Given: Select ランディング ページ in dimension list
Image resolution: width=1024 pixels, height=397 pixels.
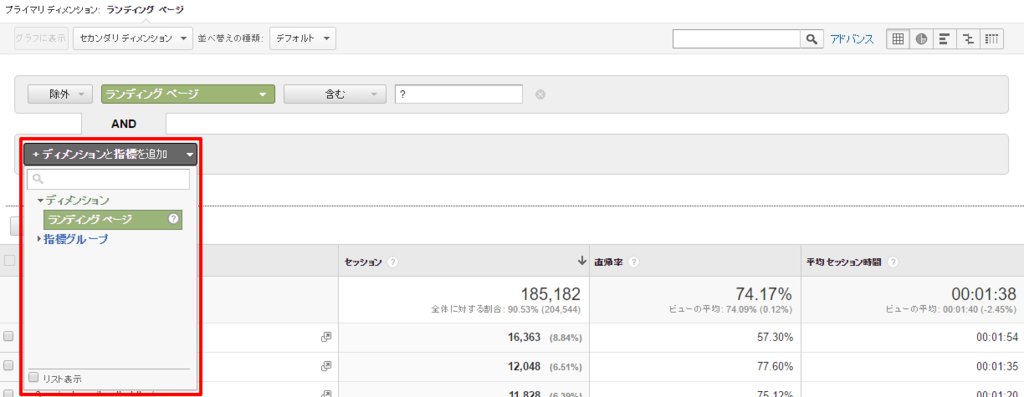Looking at the screenshot, I should tap(112, 219).
